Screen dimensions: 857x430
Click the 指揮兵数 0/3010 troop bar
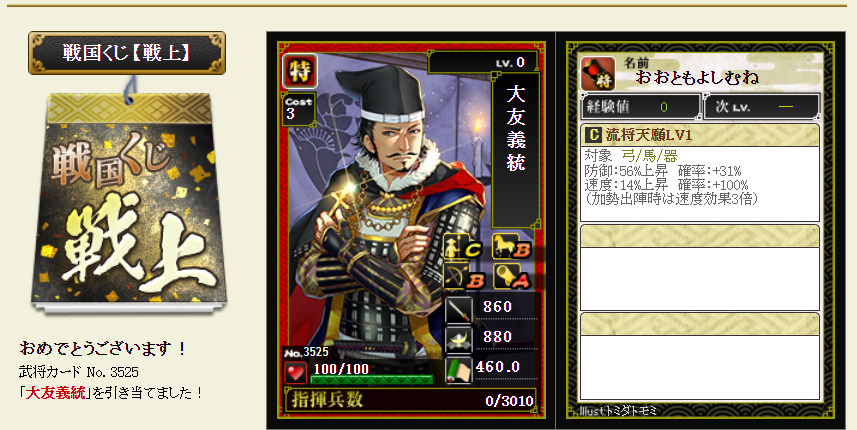(410, 400)
